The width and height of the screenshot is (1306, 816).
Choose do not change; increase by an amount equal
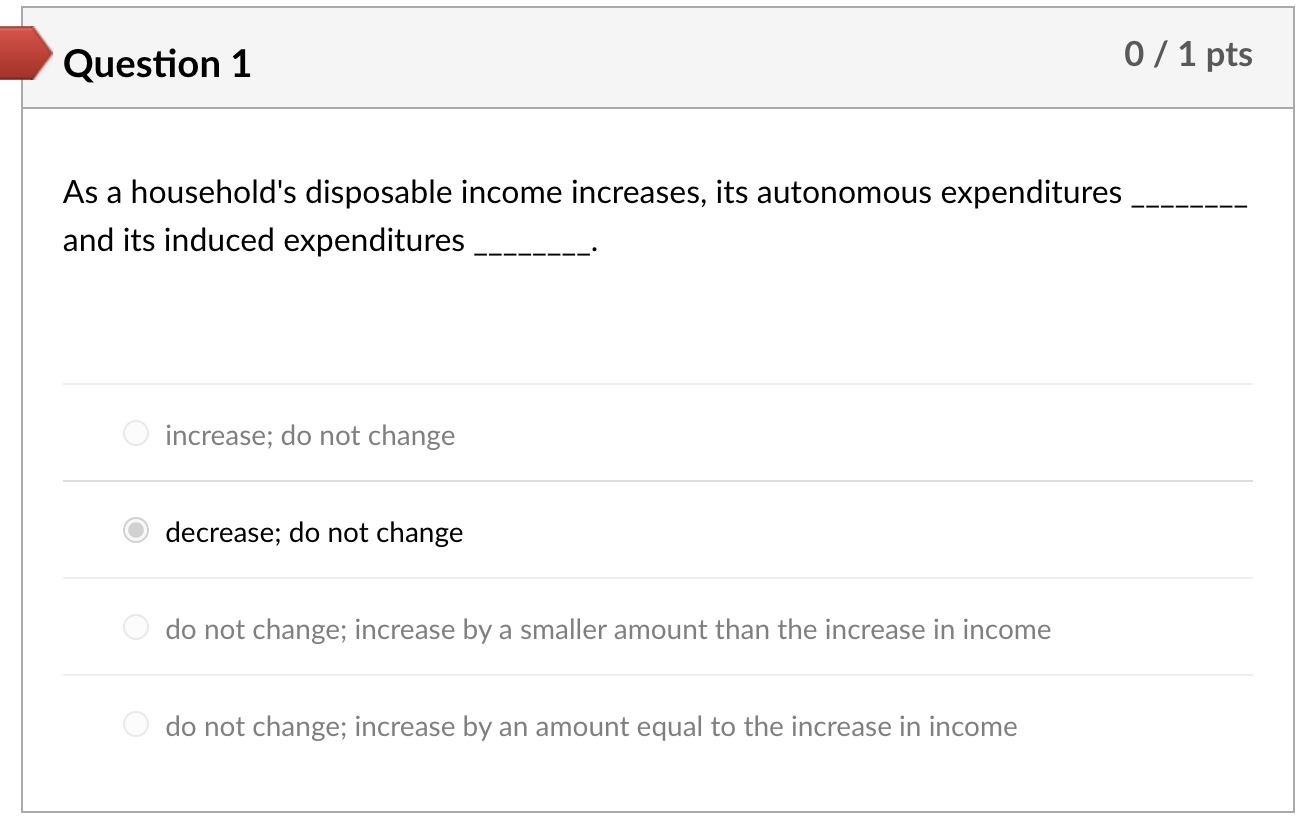(136, 724)
